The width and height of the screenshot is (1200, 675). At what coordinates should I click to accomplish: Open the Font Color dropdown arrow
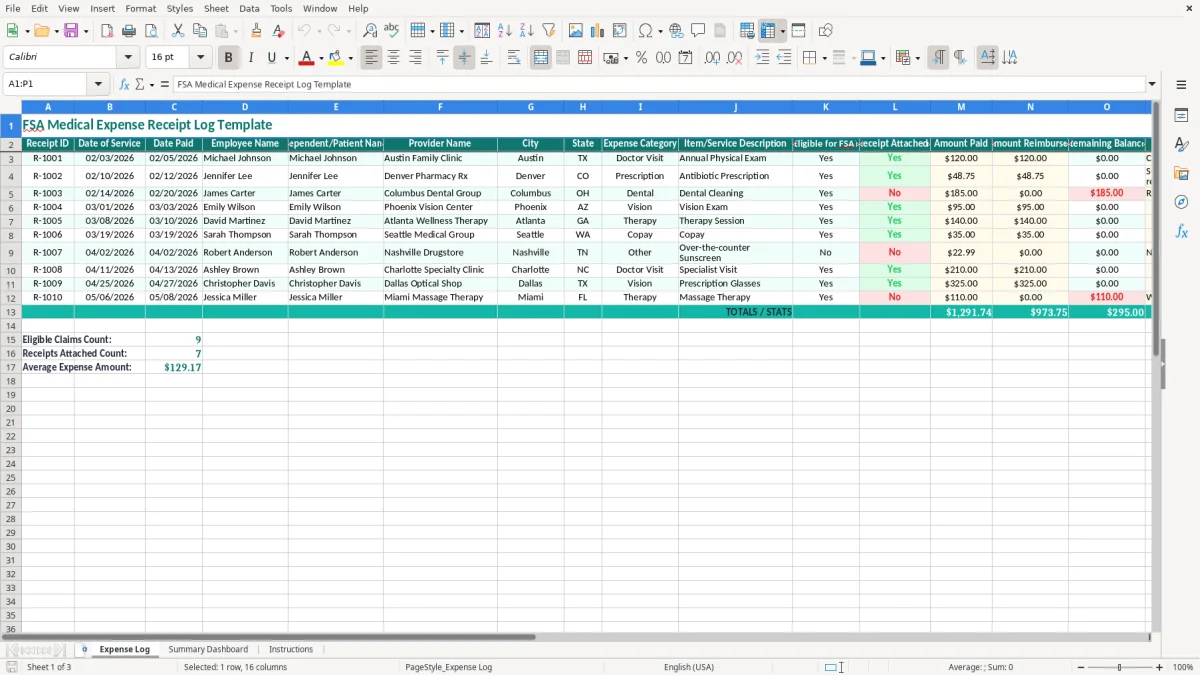[x=321, y=58]
